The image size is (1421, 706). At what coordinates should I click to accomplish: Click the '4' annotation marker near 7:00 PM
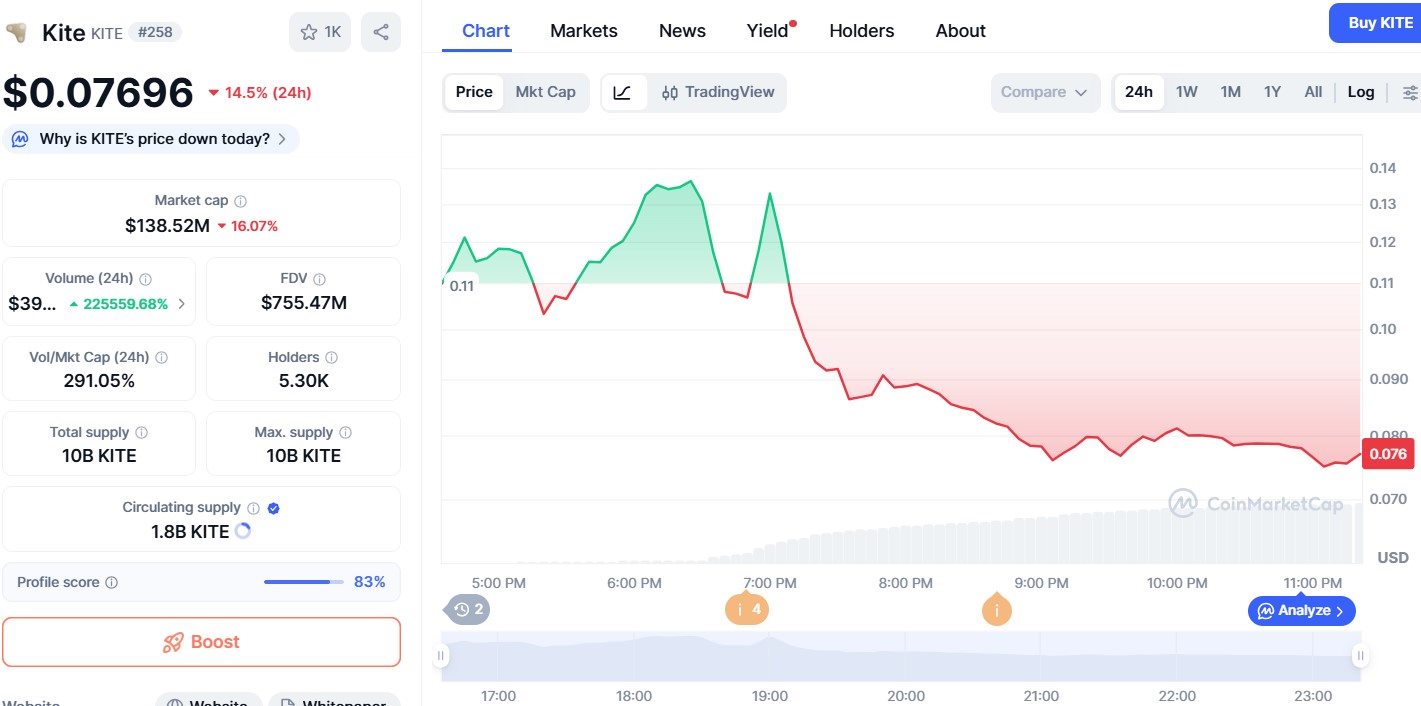click(x=747, y=610)
